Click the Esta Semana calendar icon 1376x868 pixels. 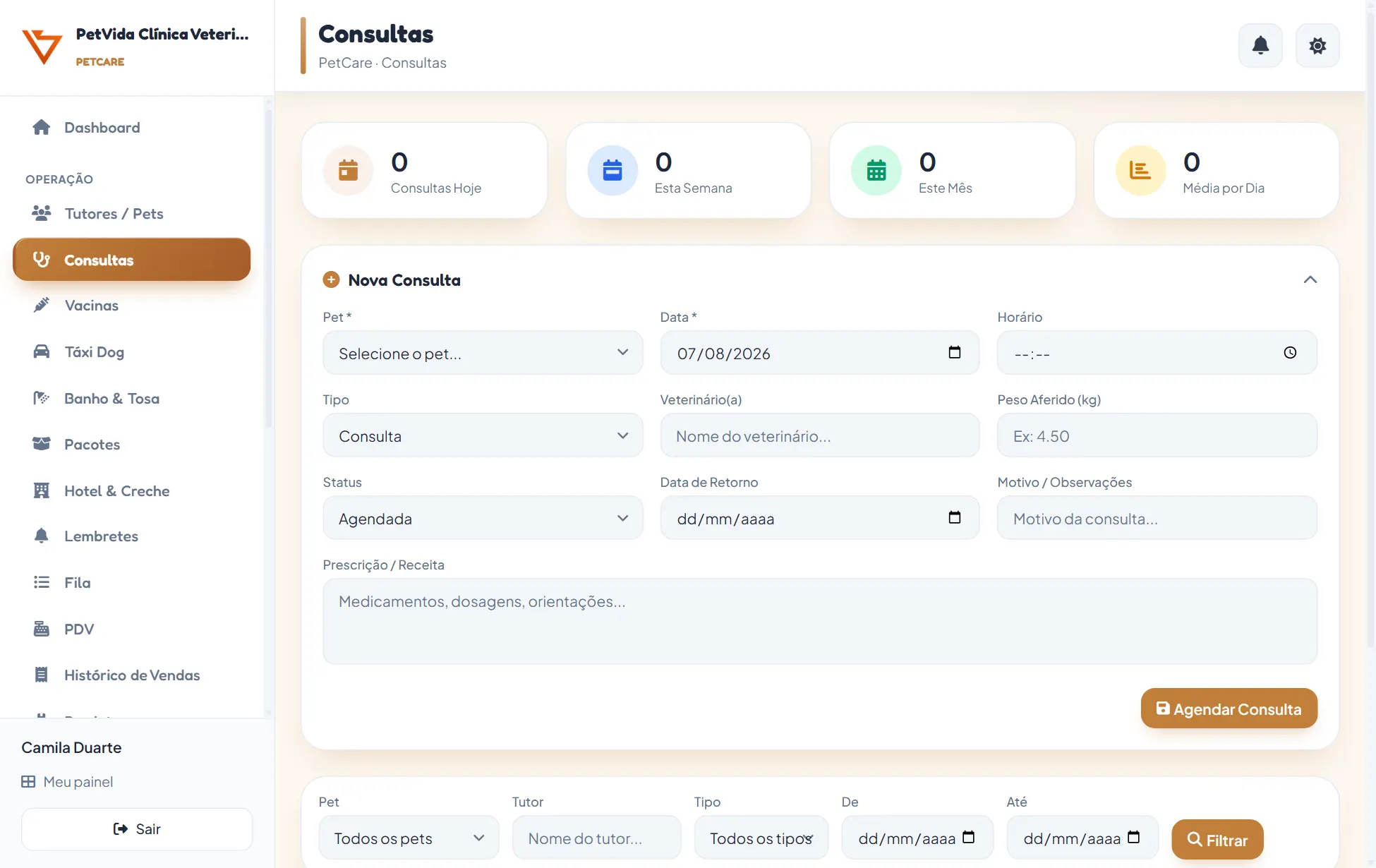coord(612,170)
